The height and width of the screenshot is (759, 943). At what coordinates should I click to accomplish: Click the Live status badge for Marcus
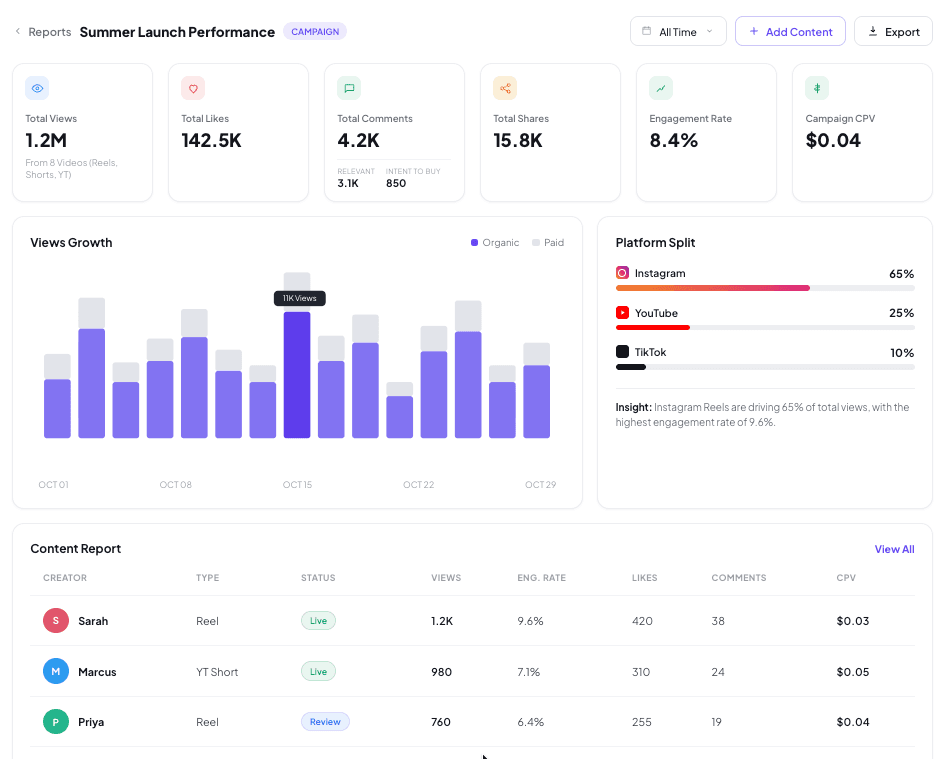319,671
